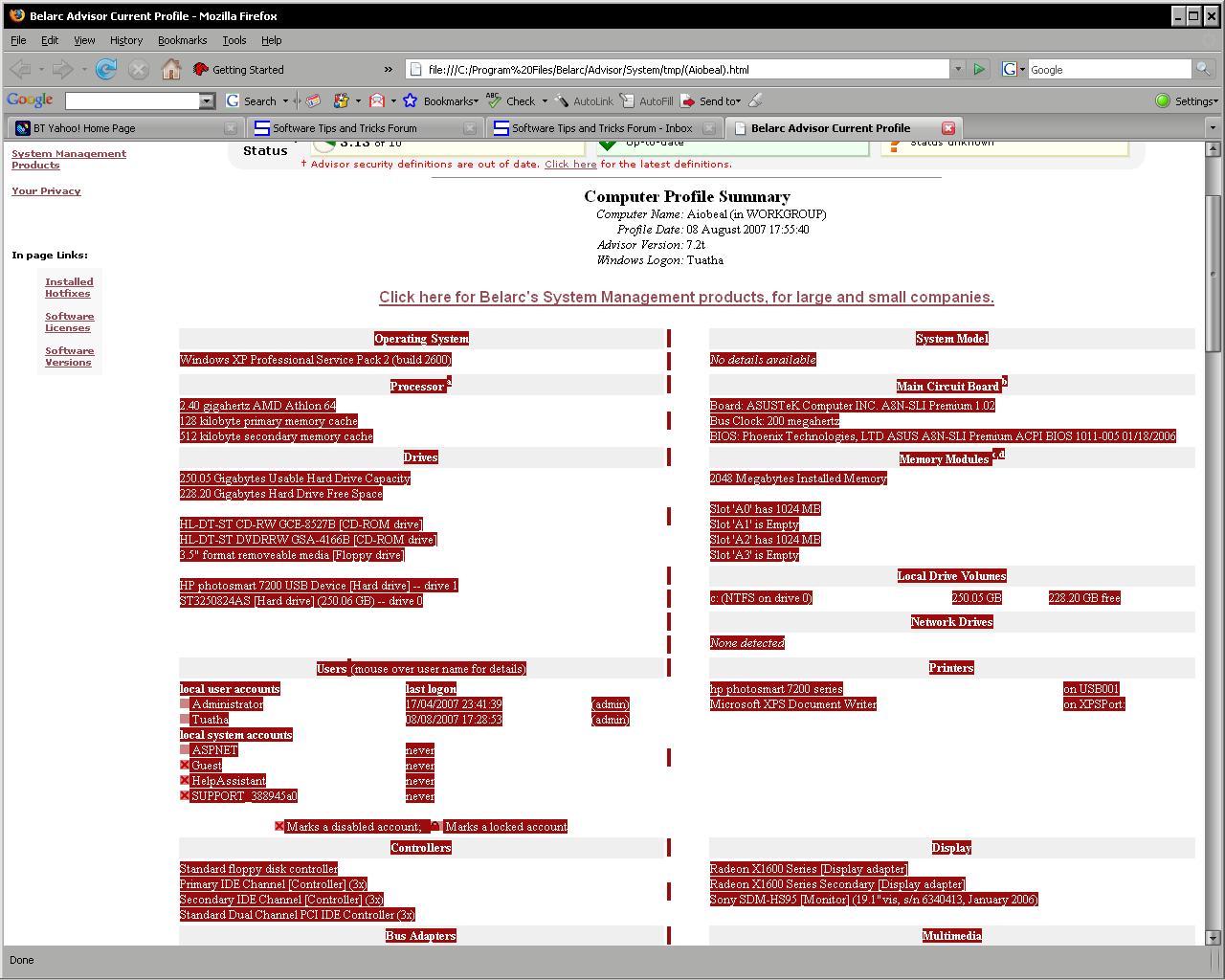The width and height of the screenshot is (1225, 980).
Task: Open the Edit menu
Action: (50, 40)
